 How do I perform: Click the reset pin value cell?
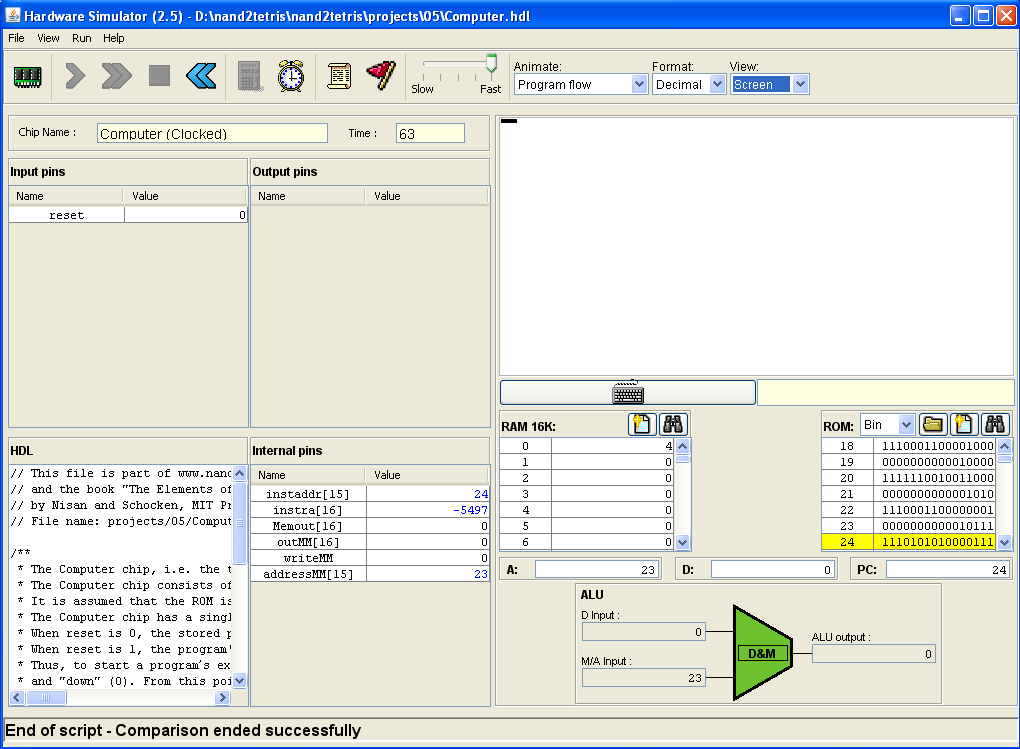186,215
